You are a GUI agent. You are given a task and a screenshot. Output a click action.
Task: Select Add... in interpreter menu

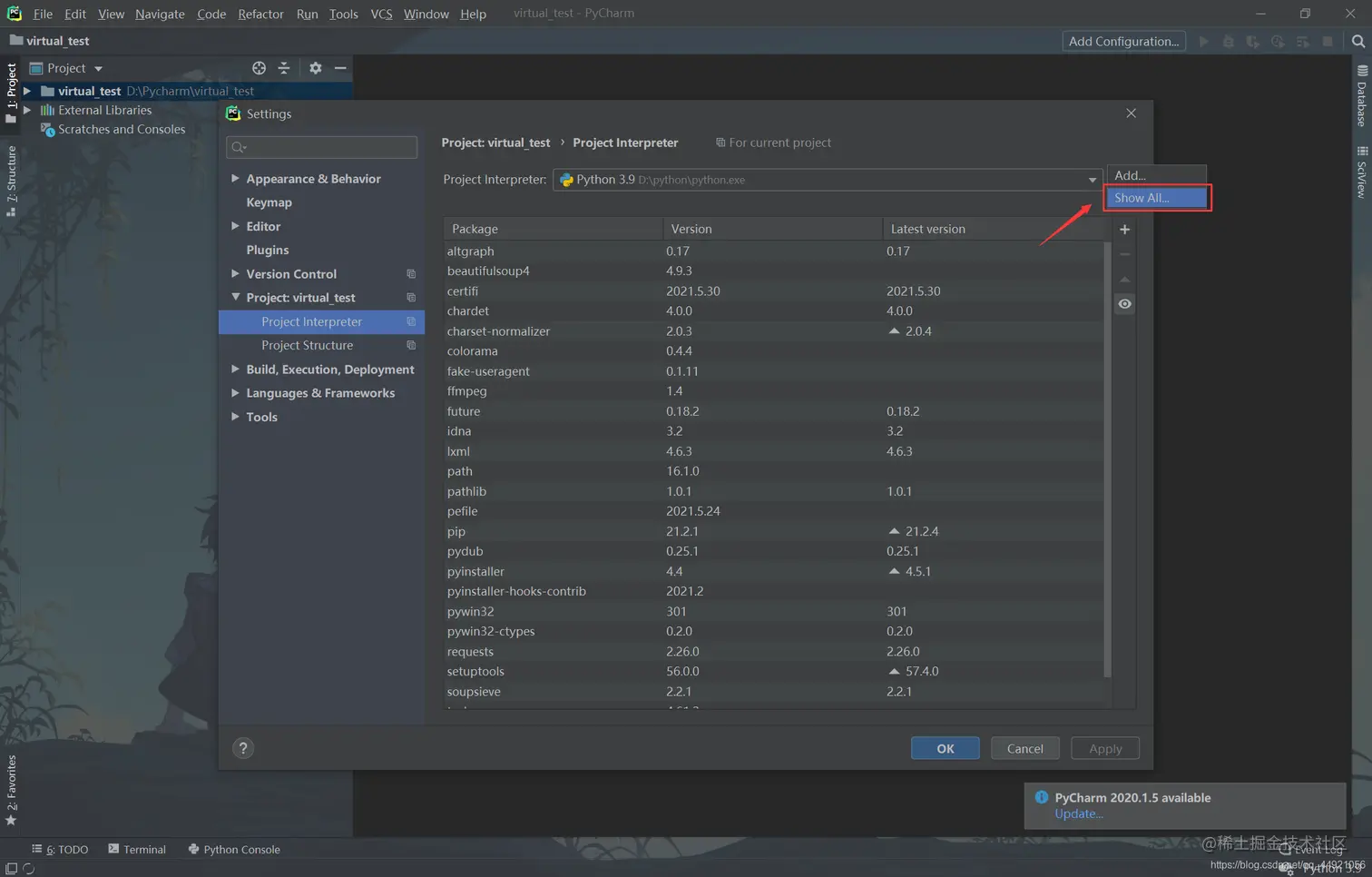pyautogui.click(x=1156, y=175)
